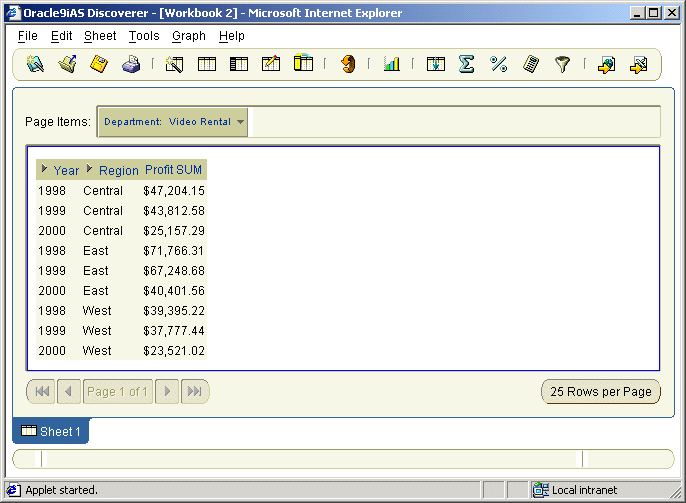Click the funnel conditions icon
The width and height of the screenshot is (686, 503).
pyautogui.click(x=562, y=64)
